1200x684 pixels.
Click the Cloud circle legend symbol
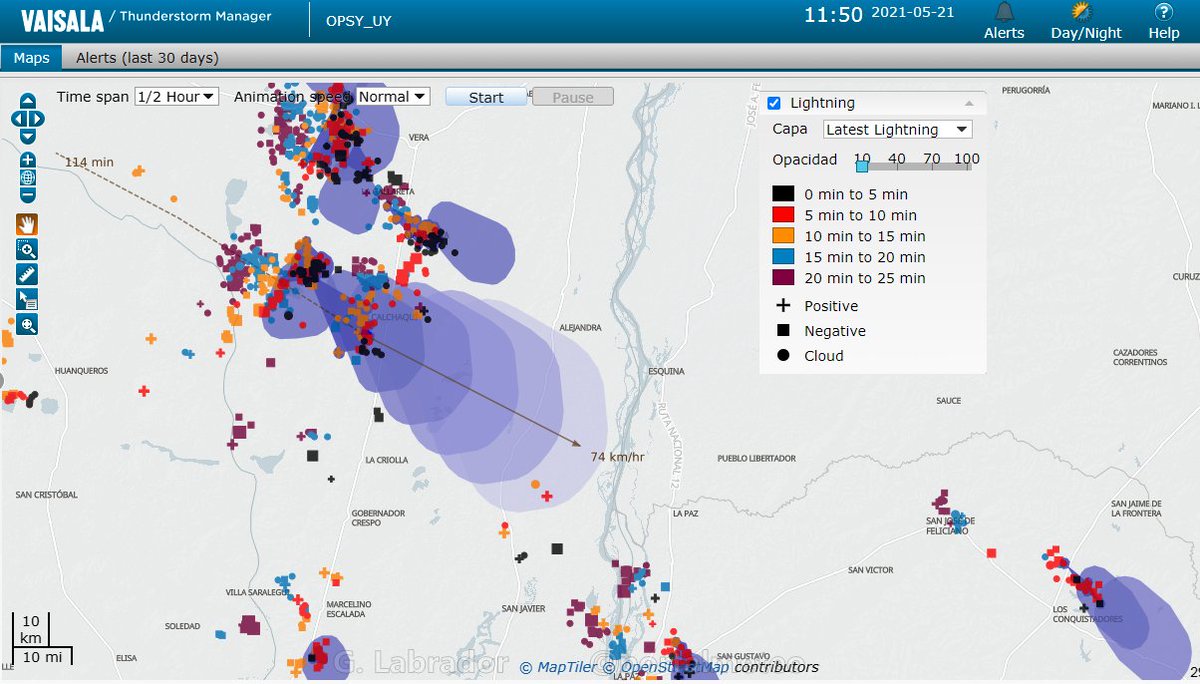pos(783,355)
